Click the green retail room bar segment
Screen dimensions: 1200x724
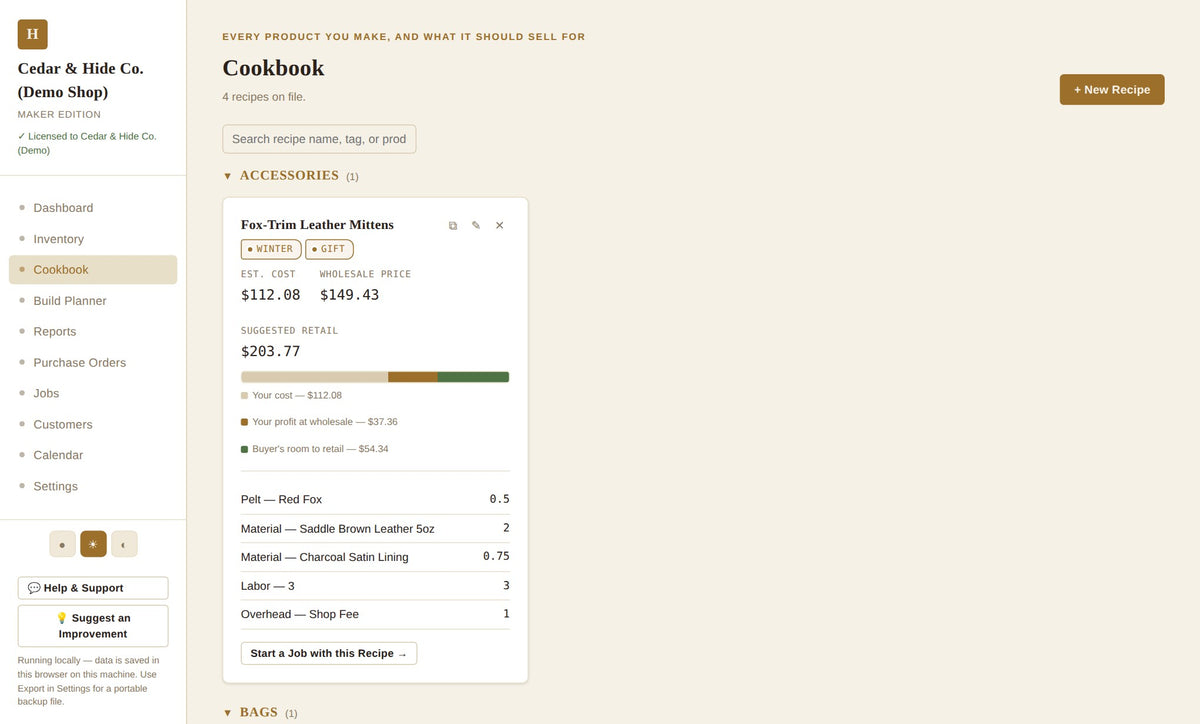click(x=473, y=377)
